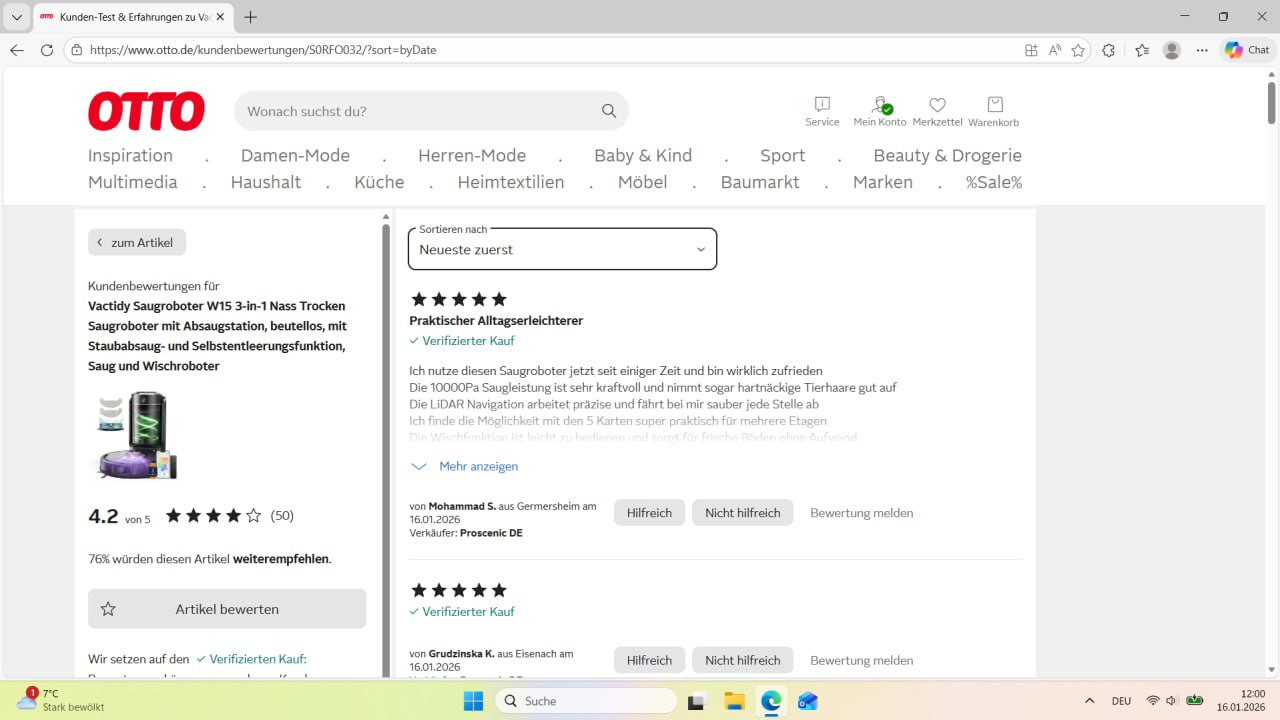Click the browser address bar
The width and height of the screenshot is (1280, 720).
coord(550,50)
